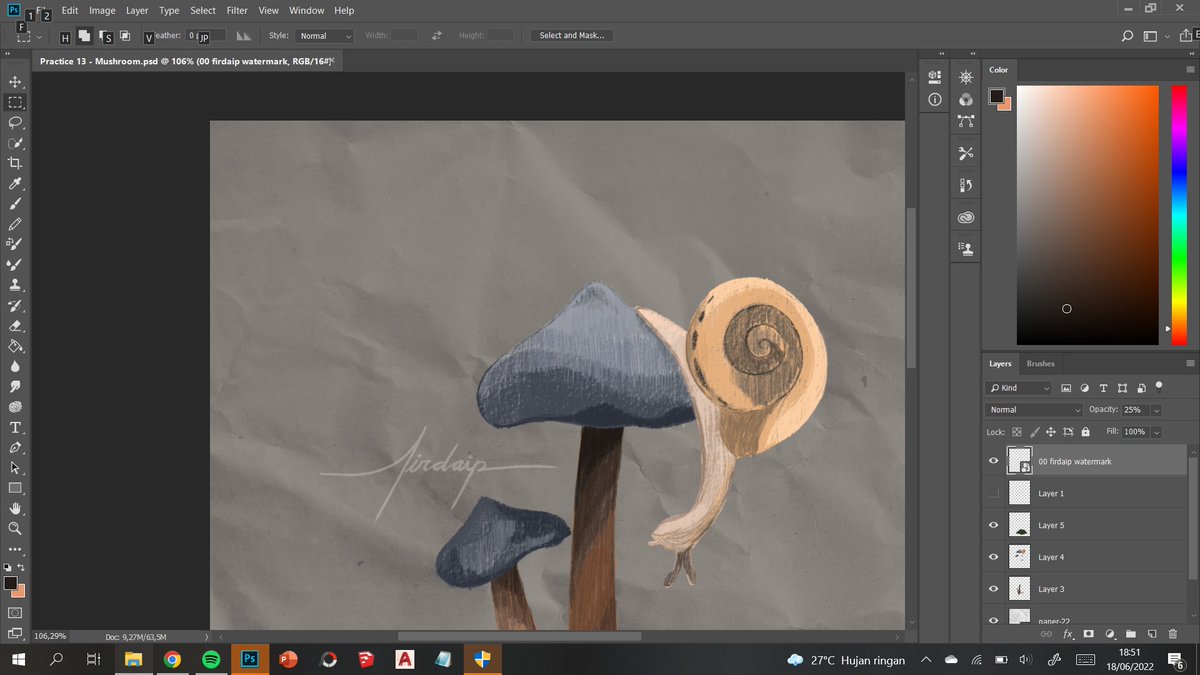Toggle lock image pixels brush icon
The width and height of the screenshot is (1200, 675).
1034,432
